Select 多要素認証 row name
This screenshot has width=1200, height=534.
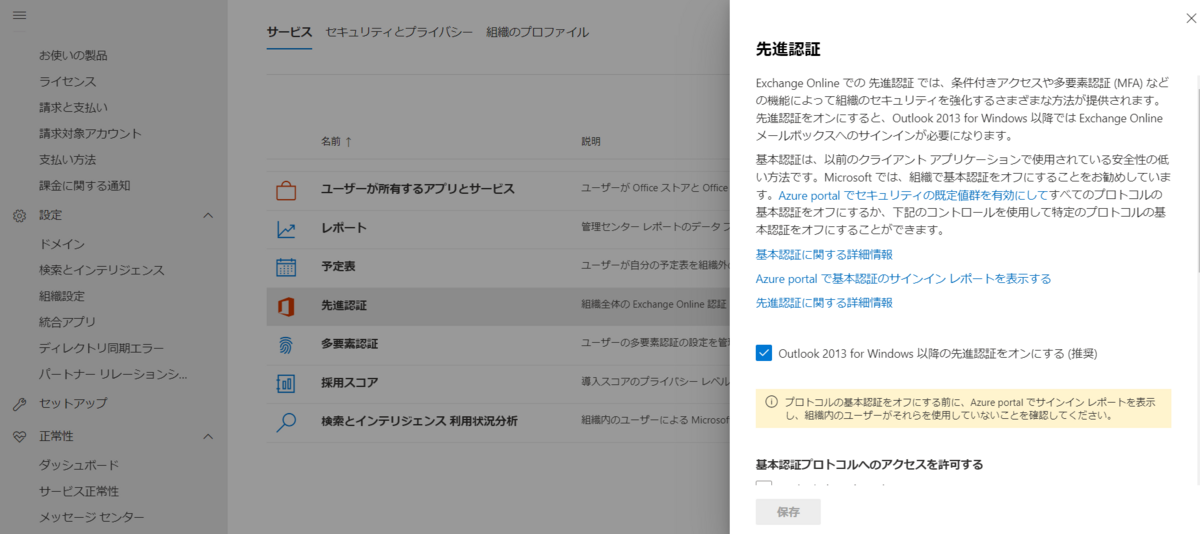(x=350, y=344)
